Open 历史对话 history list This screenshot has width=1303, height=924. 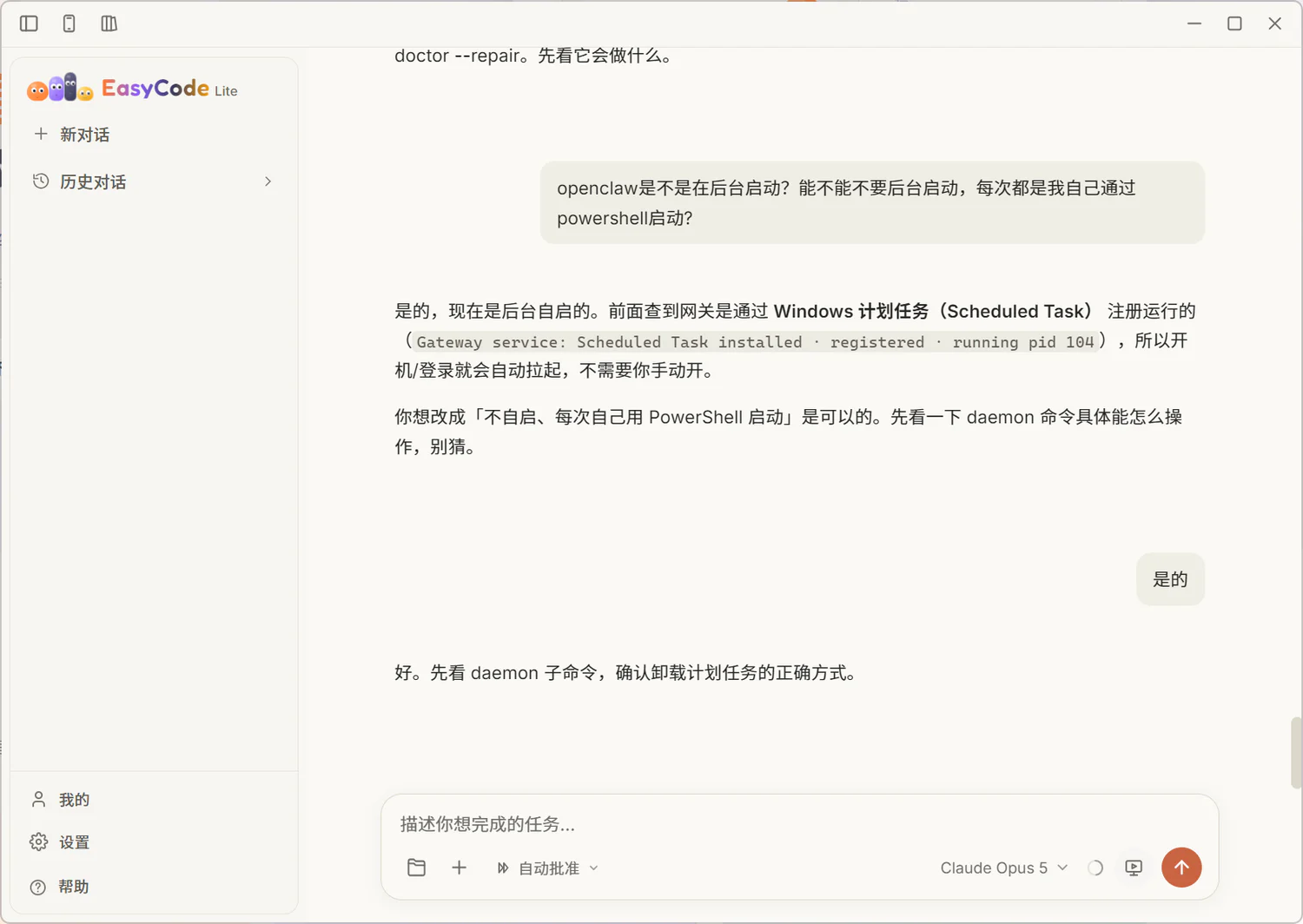click(x=154, y=181)
